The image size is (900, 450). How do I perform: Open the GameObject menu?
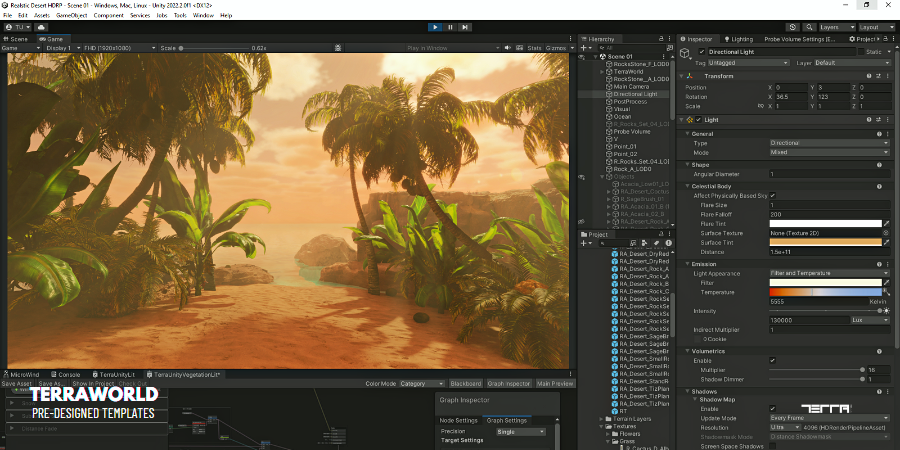click(x=71, y=15)
